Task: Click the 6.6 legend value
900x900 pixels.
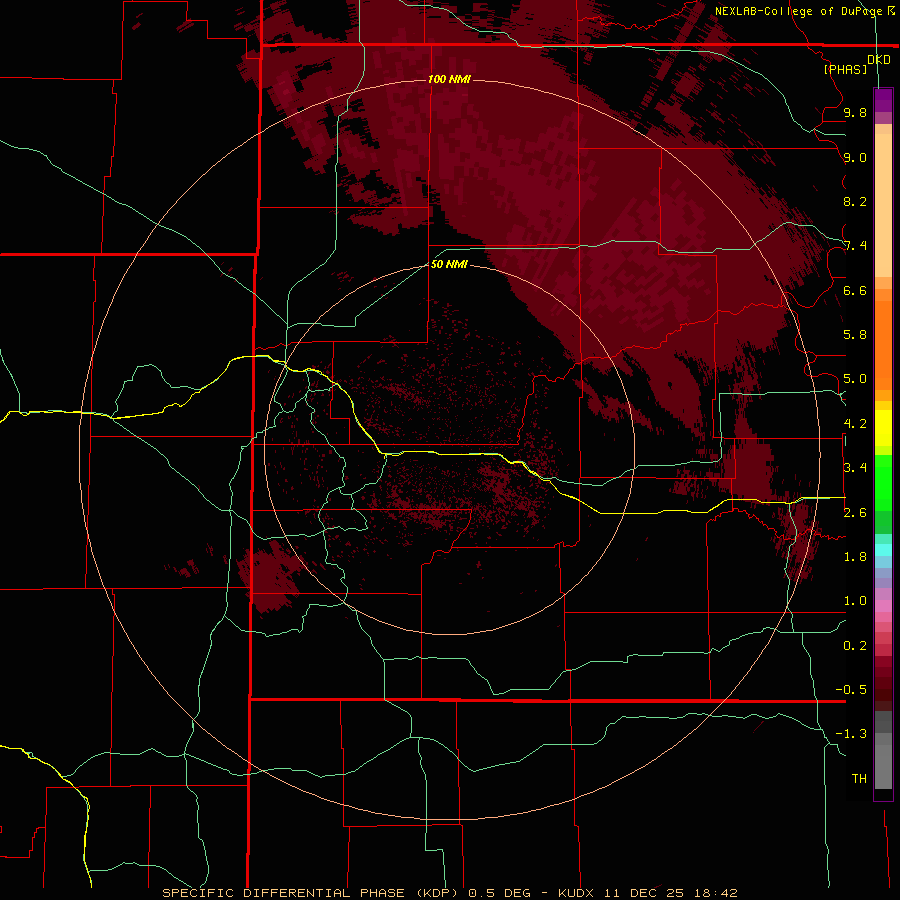Action: (x=855, y=291)
